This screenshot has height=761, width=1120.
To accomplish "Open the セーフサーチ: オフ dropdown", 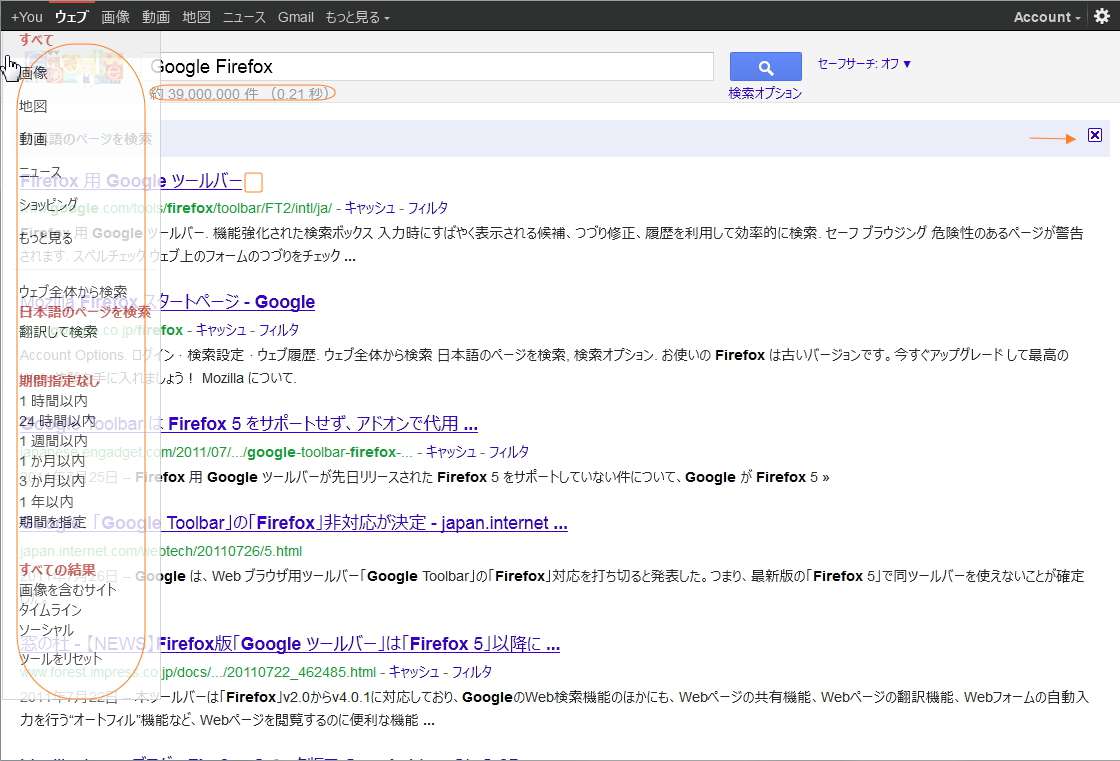I will click(864, 64).
